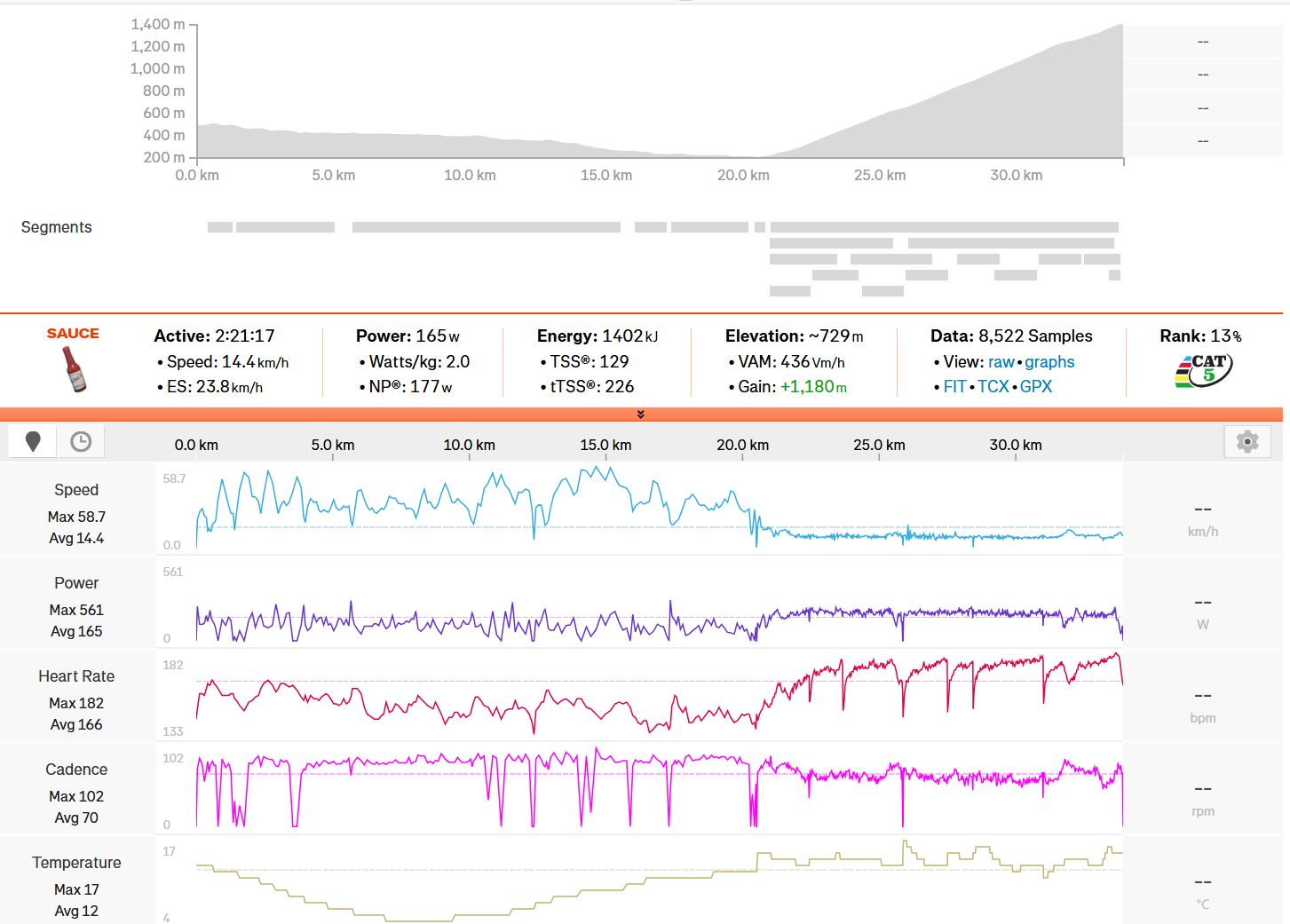Click the 15.0 km tick on stream axis
Image resolution: width=1290 pixels, height=924 pixels.
(x=605, y=446)
